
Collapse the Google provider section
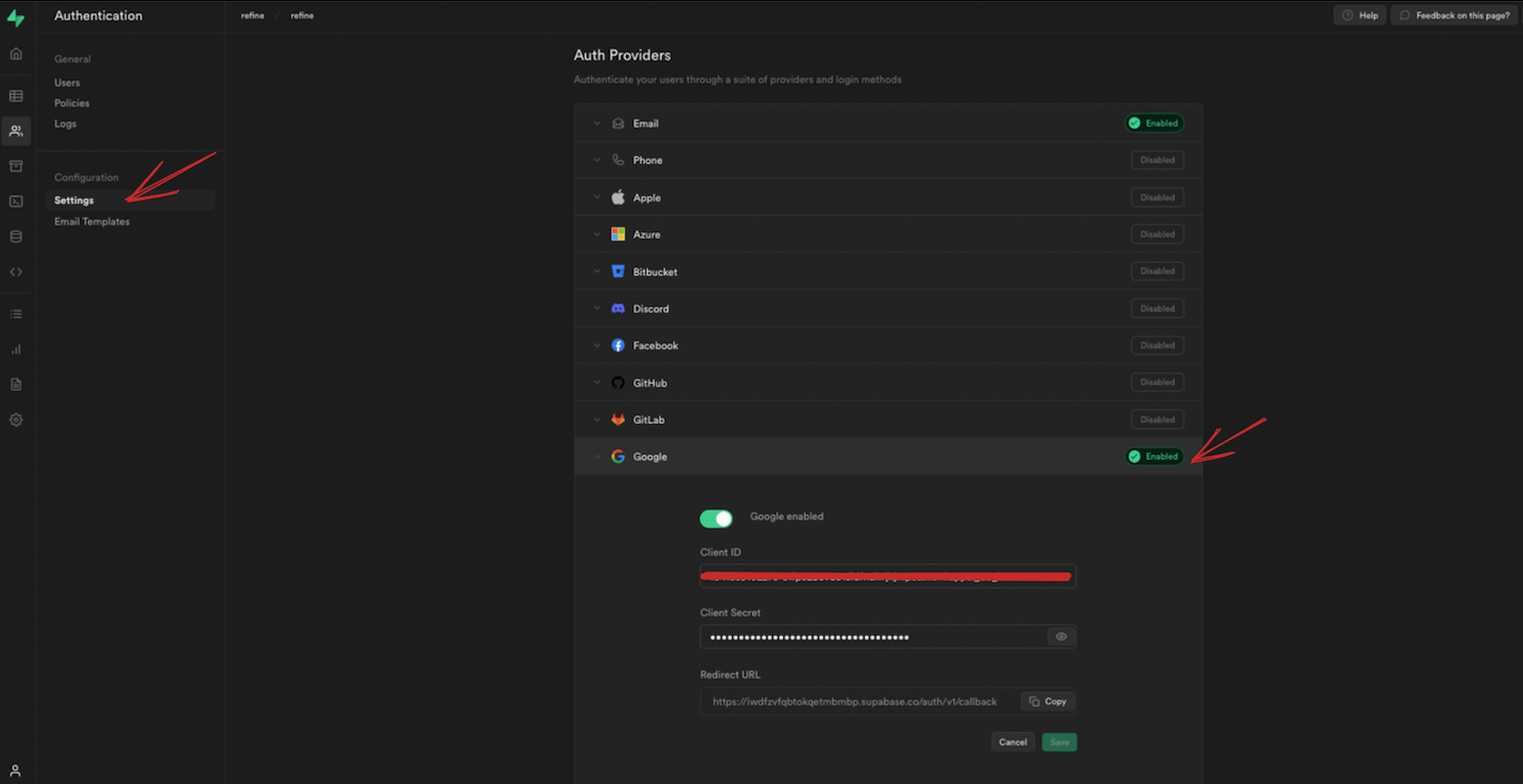pos(649,457)
